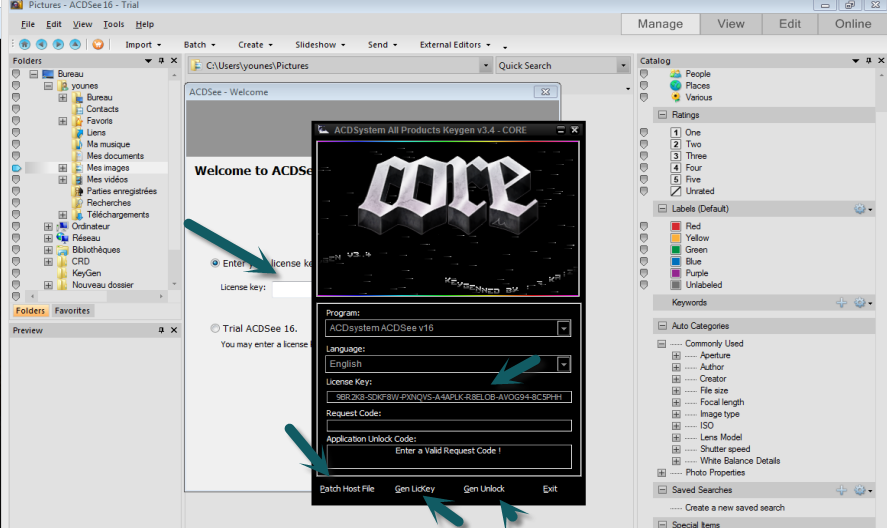Screen dimensions: 887x528
Task: Open the Tools menu
Action: [113, 24]
